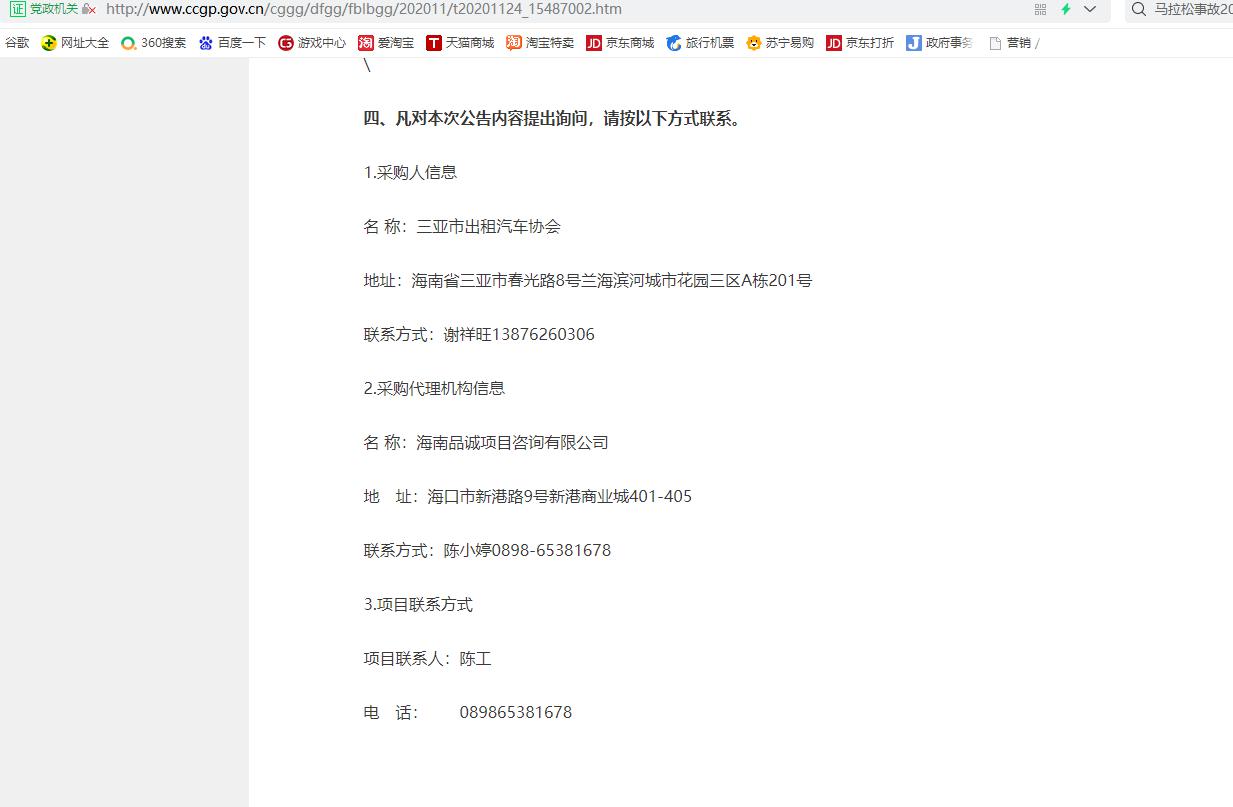The image size is (1233, 807).
Task: Click the 网址大全 bookmark favicon
Action: coord(48,43)
